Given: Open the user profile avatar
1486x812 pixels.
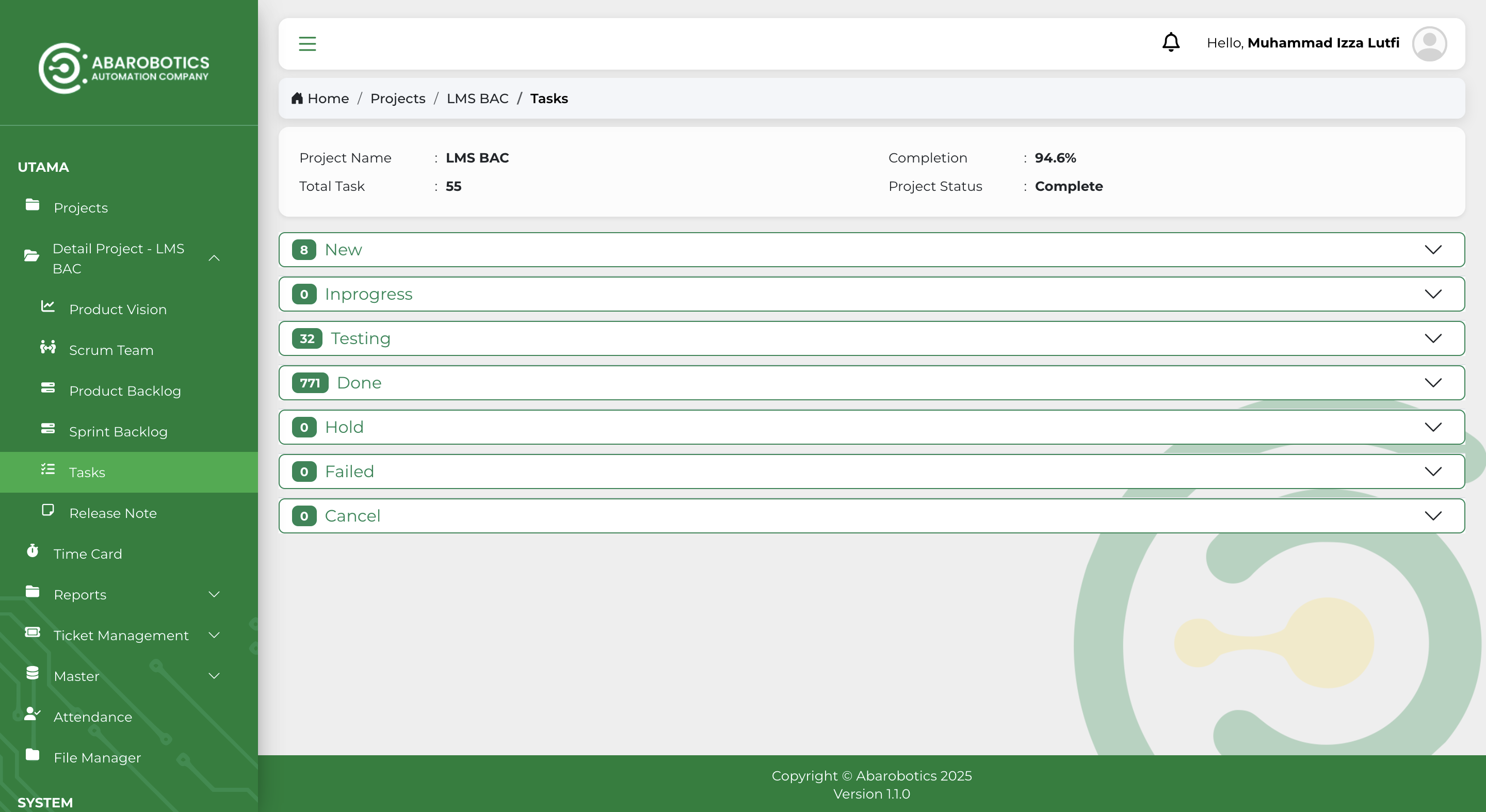Looking at the screenshot, I should point(1429,43).
